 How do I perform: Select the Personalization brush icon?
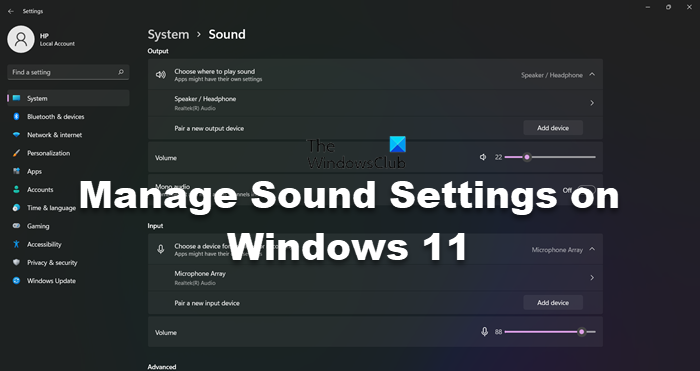[x=17, y=153]
